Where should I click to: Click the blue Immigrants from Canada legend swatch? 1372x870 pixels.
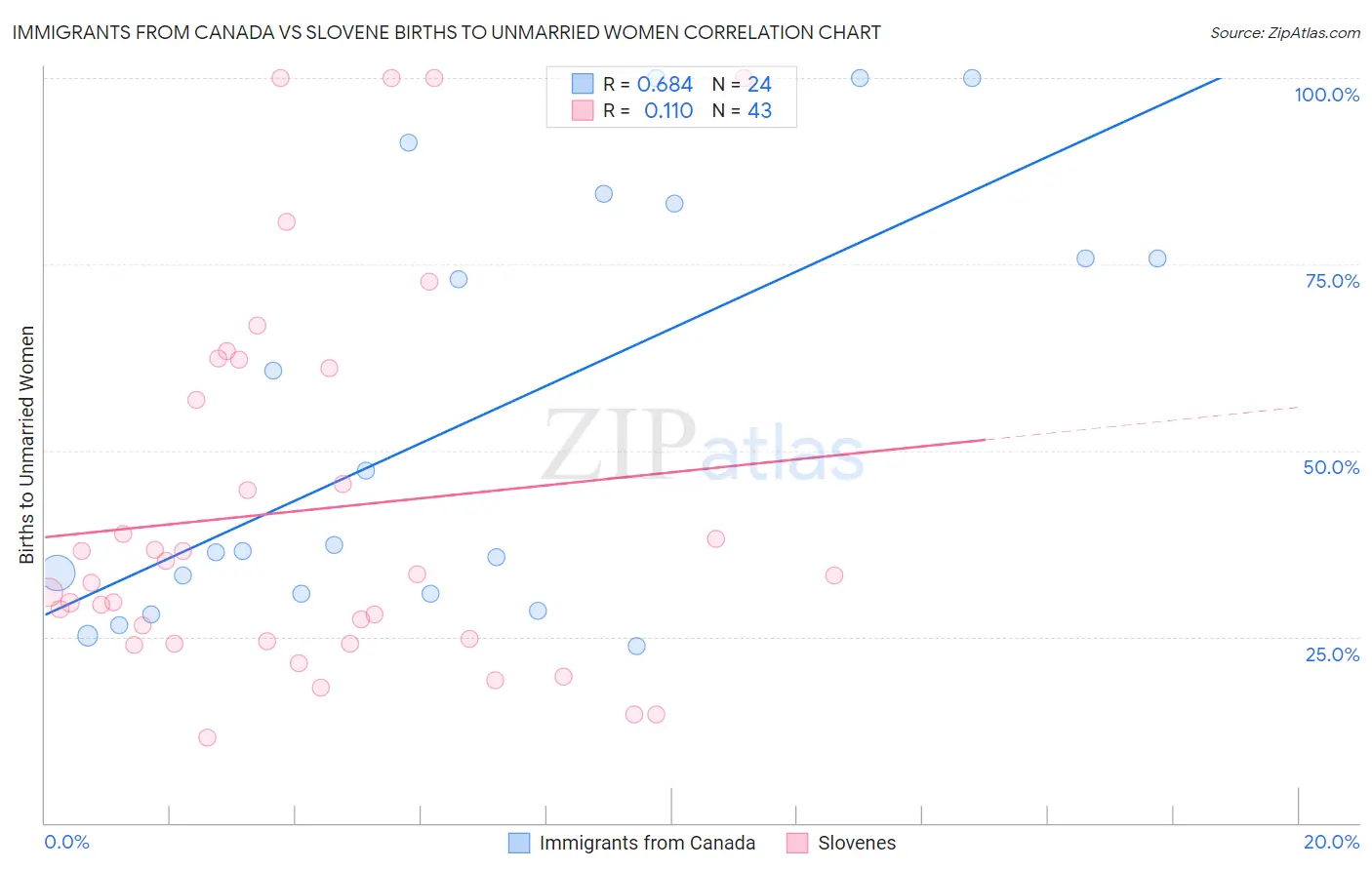click(x=519, y=843)
